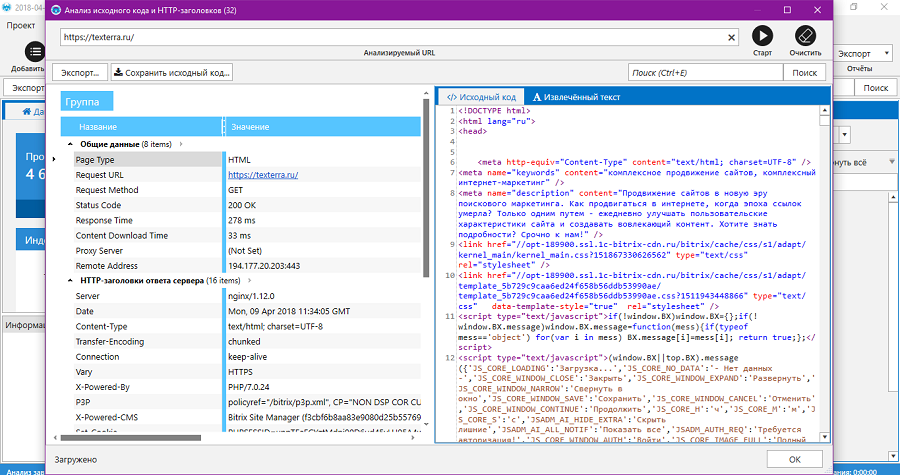This screenshot has height=475, width=900.
Task: Click arrow next to HTTP headers item count
Action: pos(250,281)
